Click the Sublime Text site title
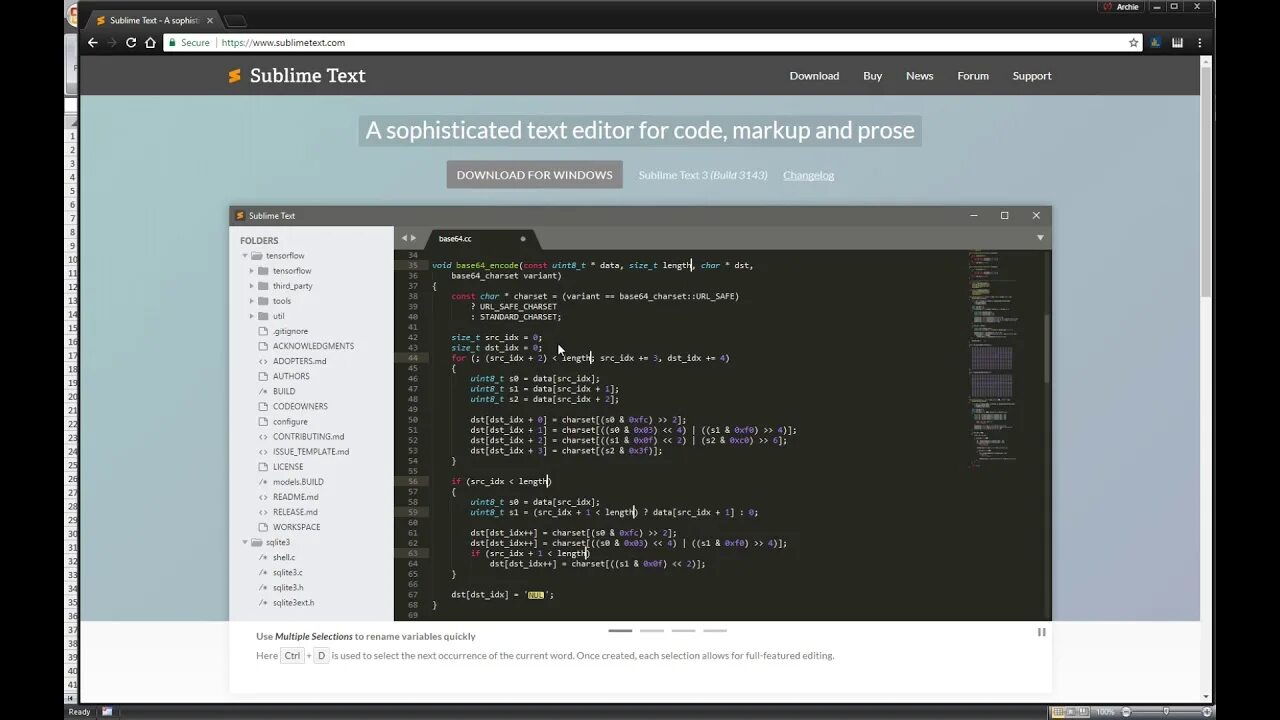This screenshot has width=1280, height=720. [x=307, y=76]
